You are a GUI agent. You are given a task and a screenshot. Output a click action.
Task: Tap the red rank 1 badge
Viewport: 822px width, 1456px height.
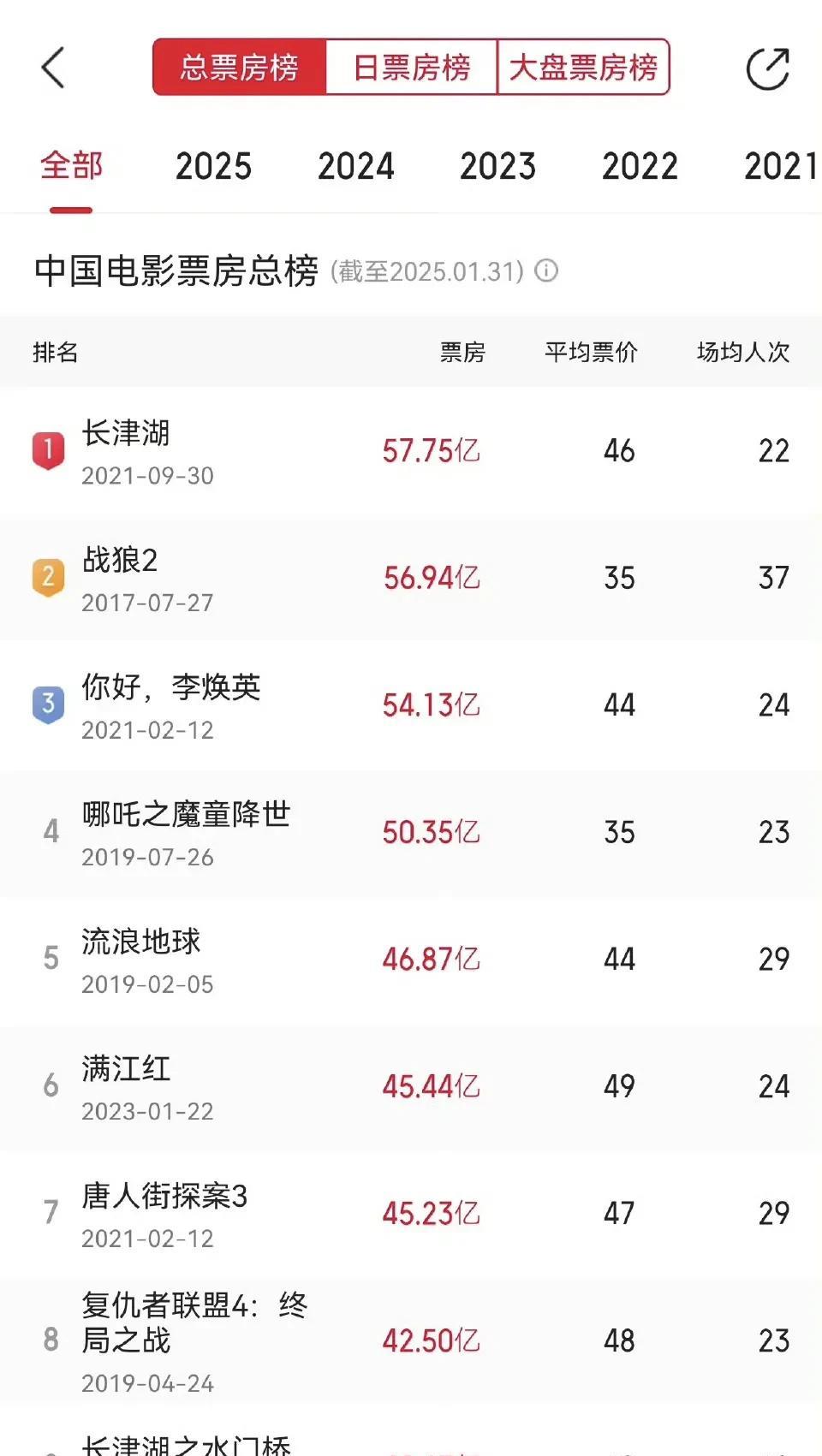pos(49,450)
